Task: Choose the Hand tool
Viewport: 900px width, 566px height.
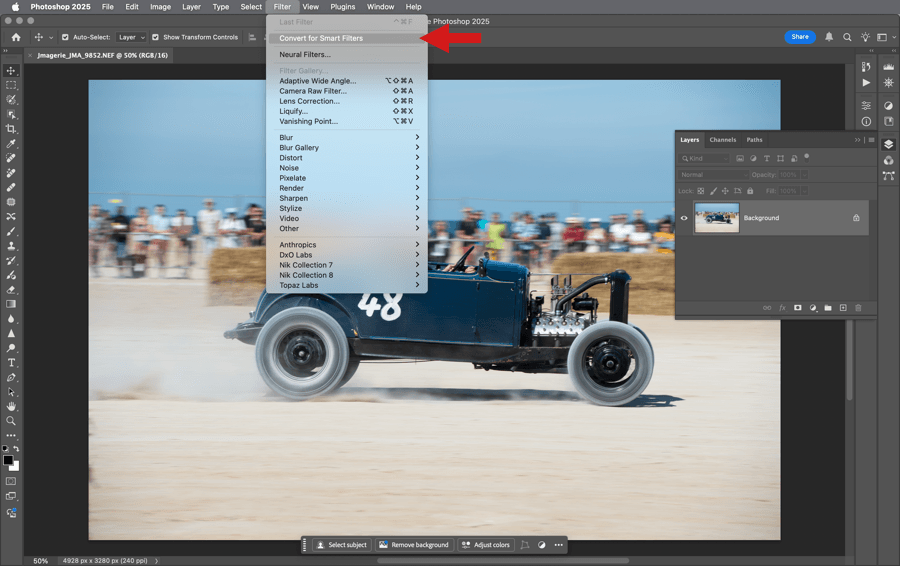Action: coord(12,407)
